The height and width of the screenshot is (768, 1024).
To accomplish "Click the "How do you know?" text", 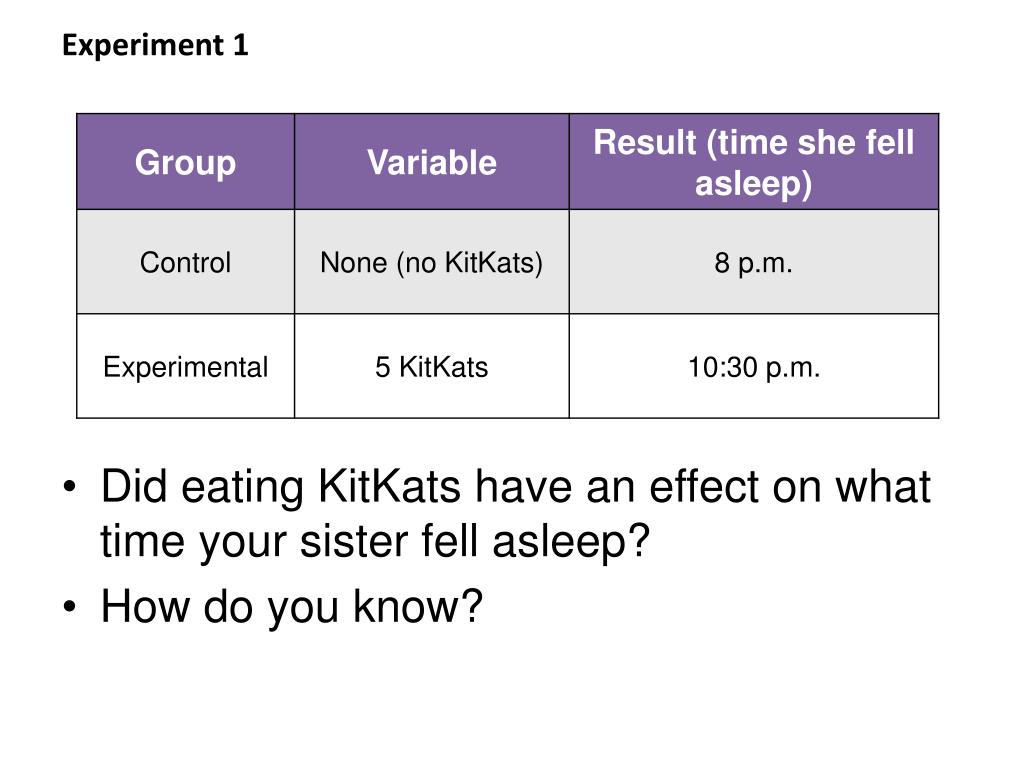I will click(x=291, y=607).
